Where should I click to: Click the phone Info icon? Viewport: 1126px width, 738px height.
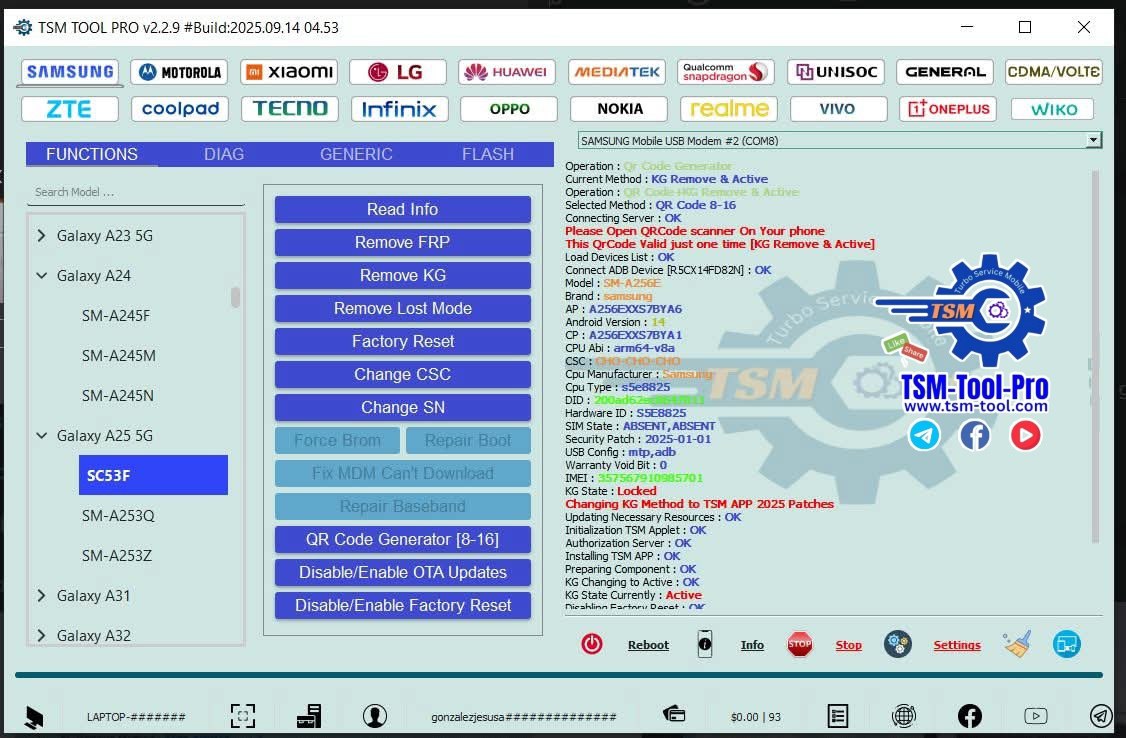point(704,644)
